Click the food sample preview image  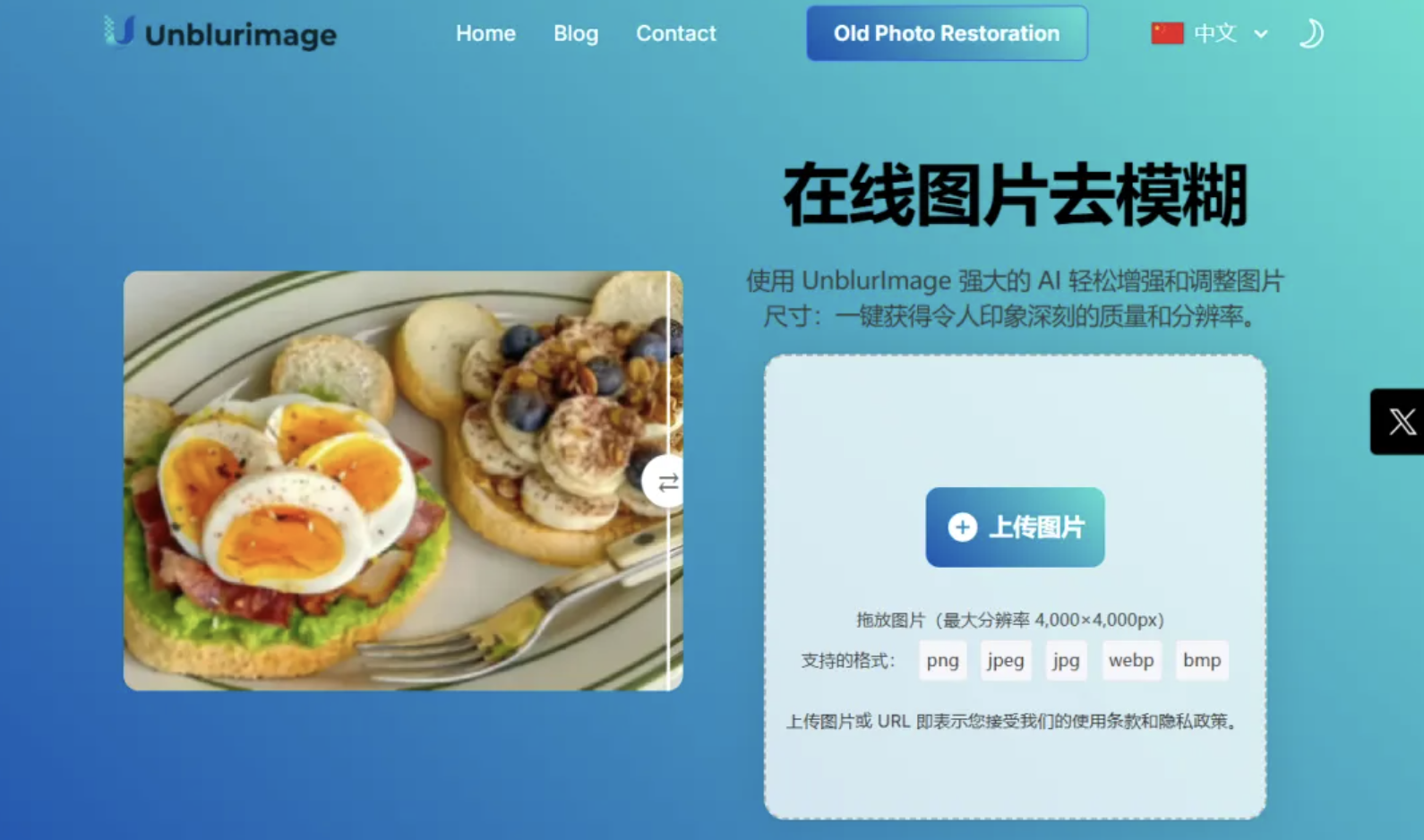tap(403, 481)
